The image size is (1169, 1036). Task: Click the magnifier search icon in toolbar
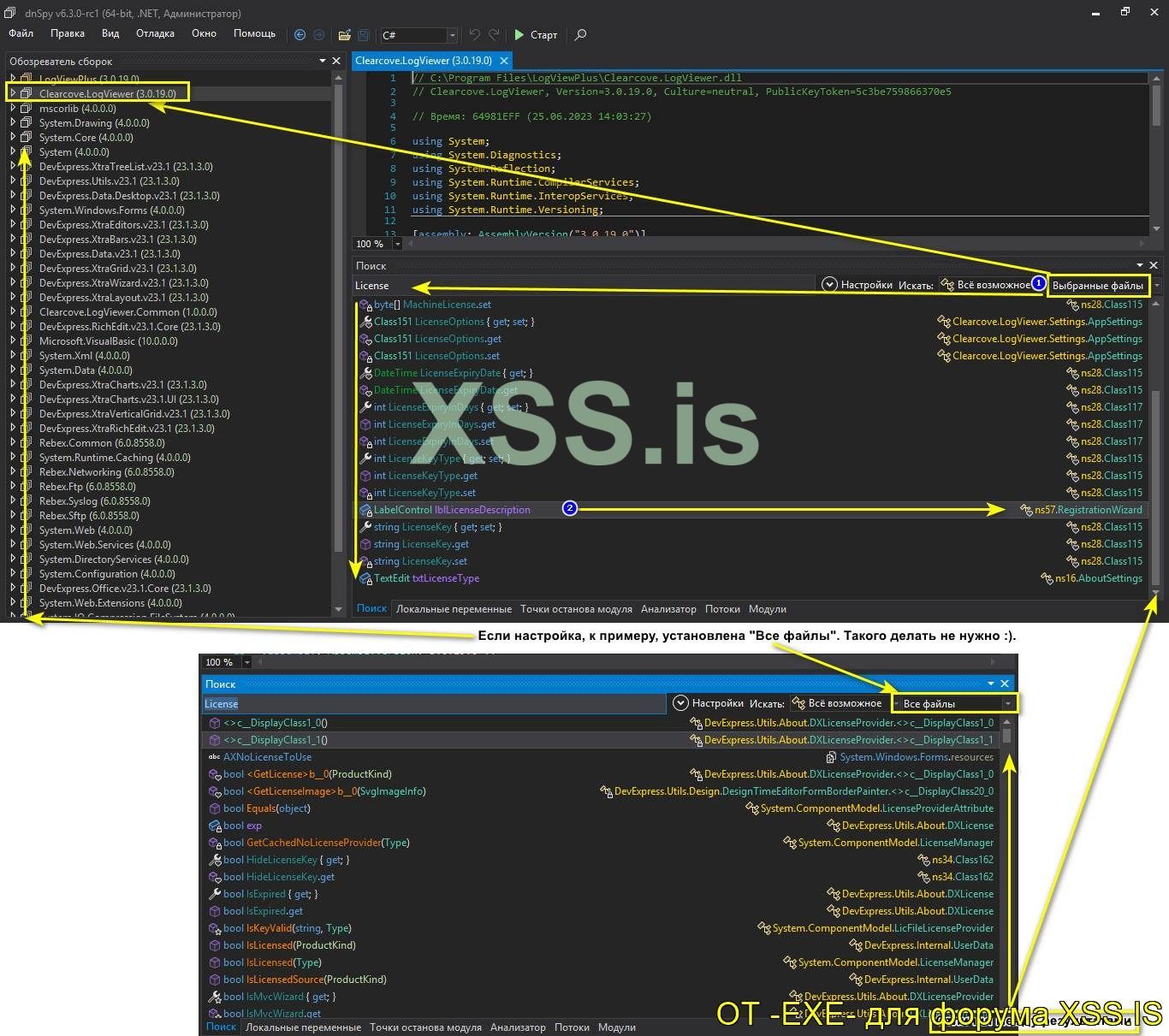581,35
